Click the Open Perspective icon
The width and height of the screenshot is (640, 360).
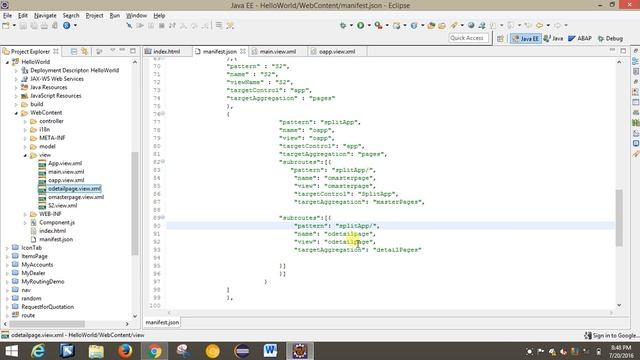click(x=500, y=38)
